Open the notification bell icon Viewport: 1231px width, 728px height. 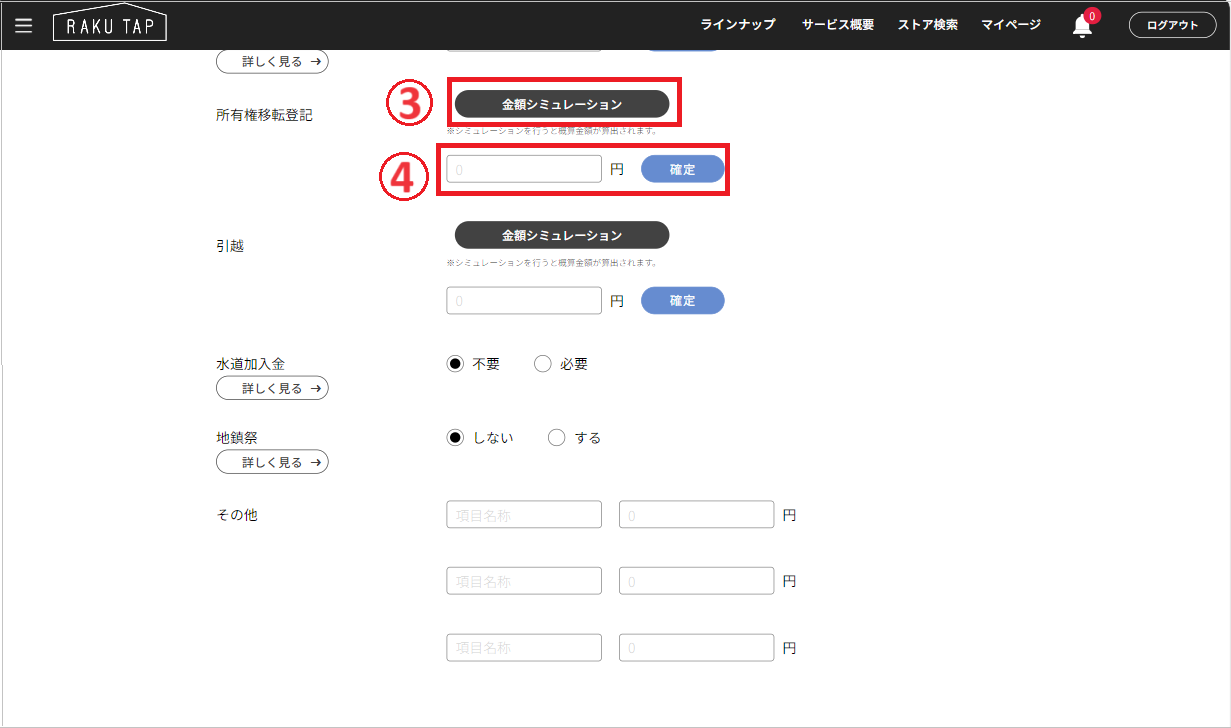[x=1082, y=26]
